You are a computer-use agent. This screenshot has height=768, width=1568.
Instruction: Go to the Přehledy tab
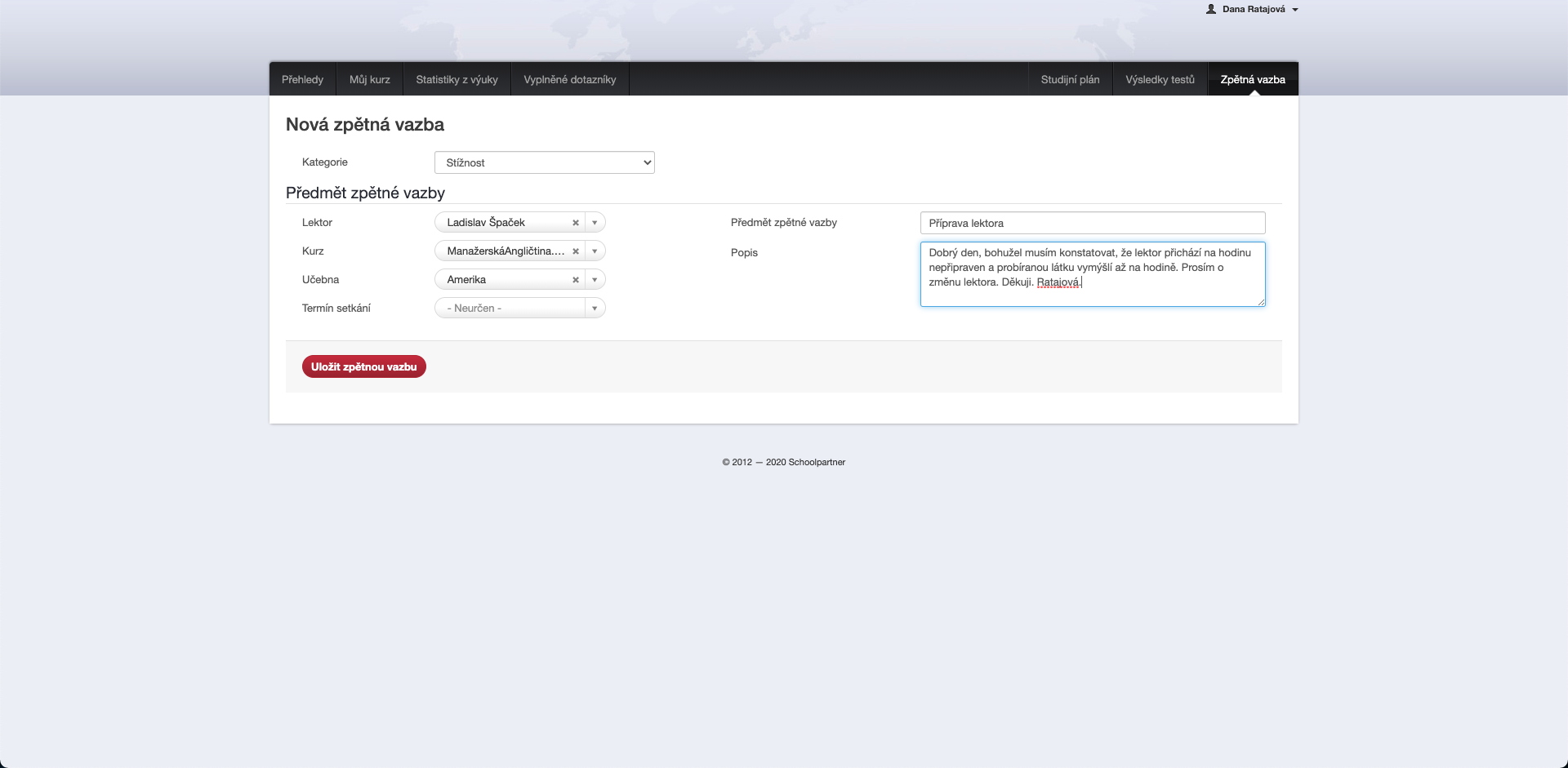click(302, 79)
